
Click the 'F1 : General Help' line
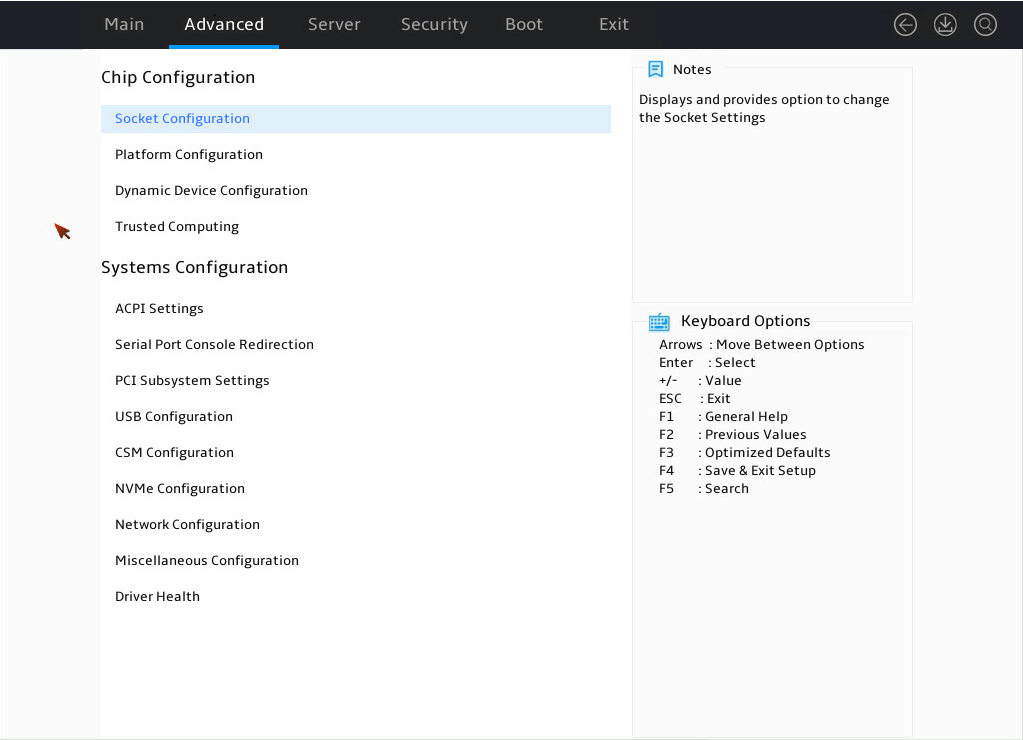point(724,416)
